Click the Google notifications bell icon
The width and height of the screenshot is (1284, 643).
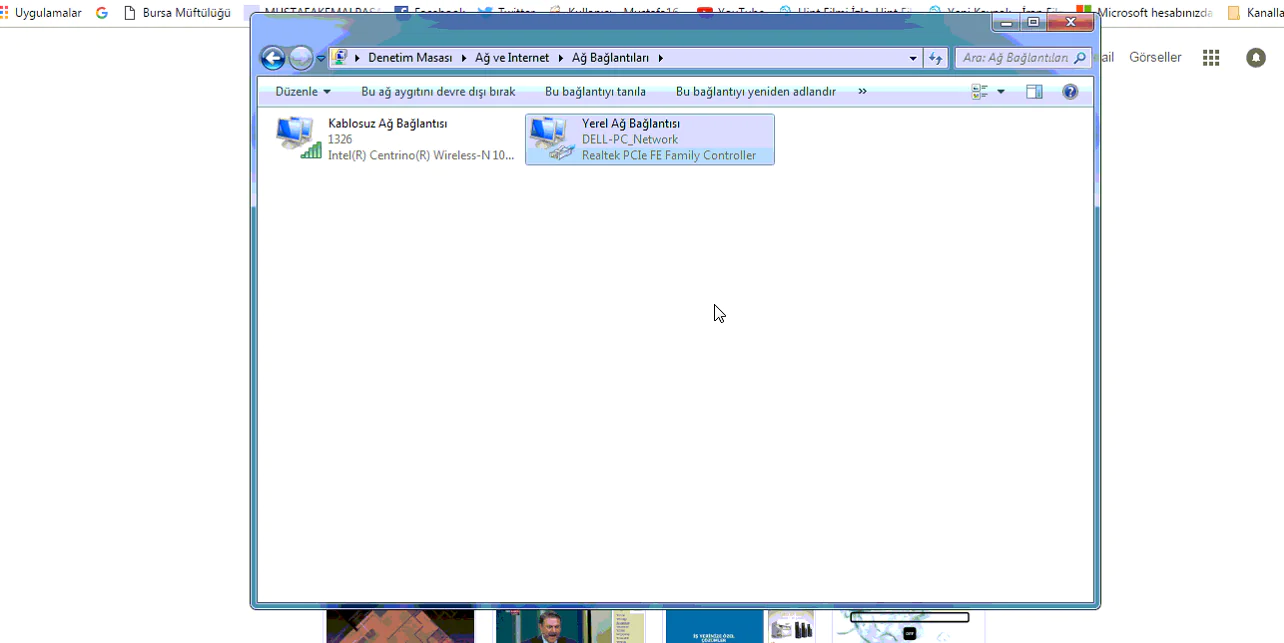[1256, 58]
